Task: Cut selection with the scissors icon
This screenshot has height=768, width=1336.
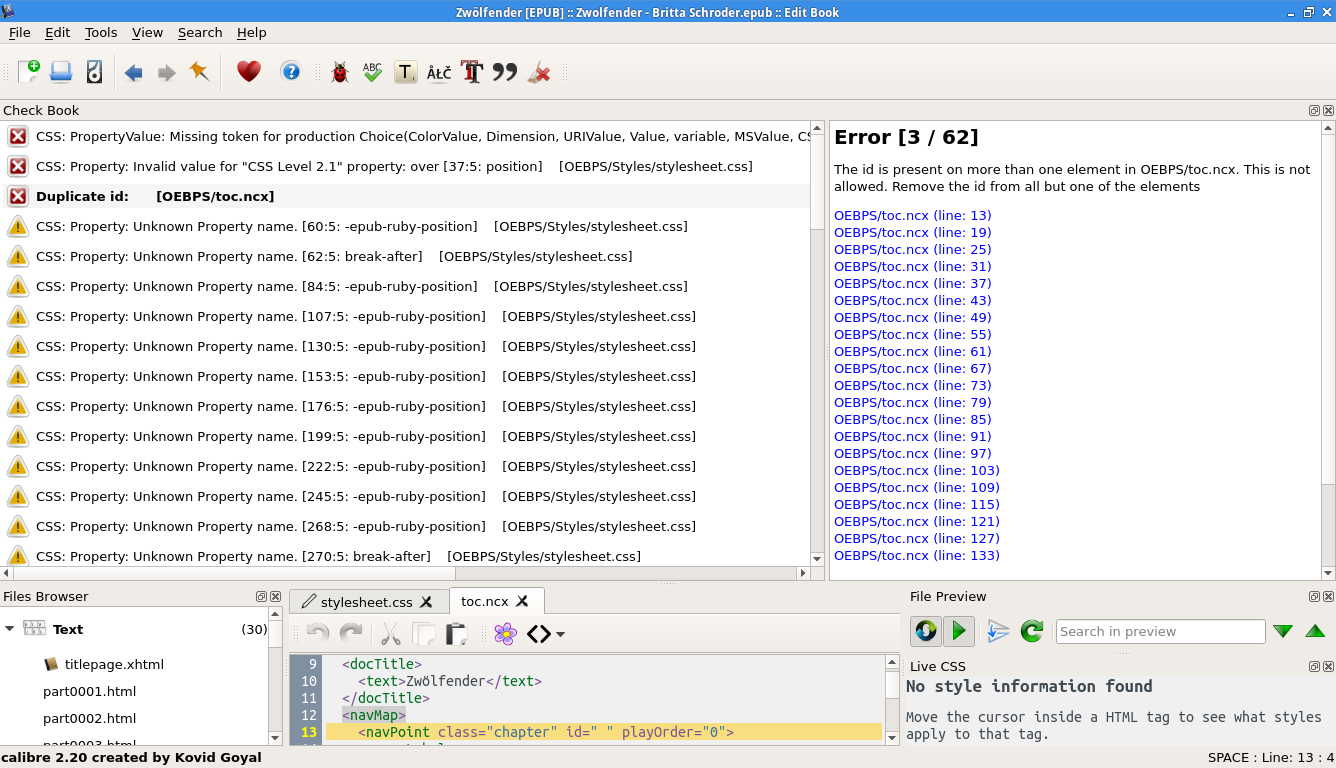Action: (390, 634)
